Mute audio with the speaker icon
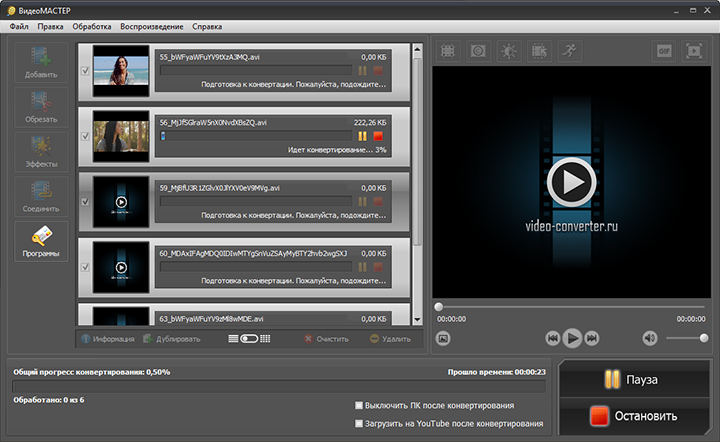Viewport: 720px width, 442px height. pyautogui.click(x=649, y=338)
